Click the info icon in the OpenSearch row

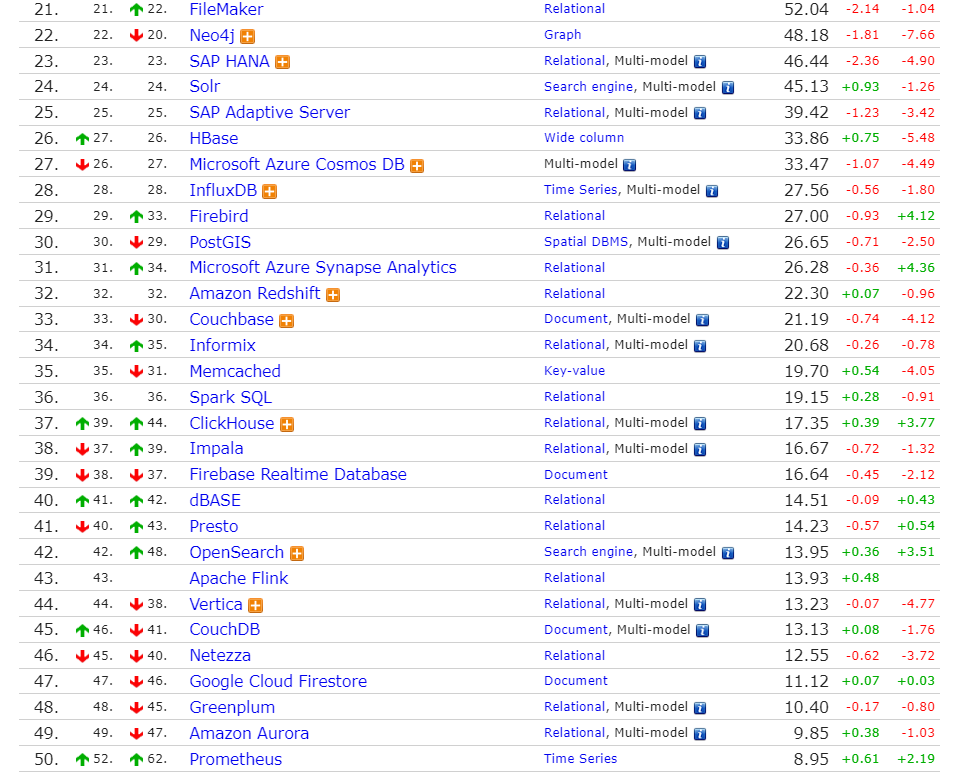[x=728, y=553]
